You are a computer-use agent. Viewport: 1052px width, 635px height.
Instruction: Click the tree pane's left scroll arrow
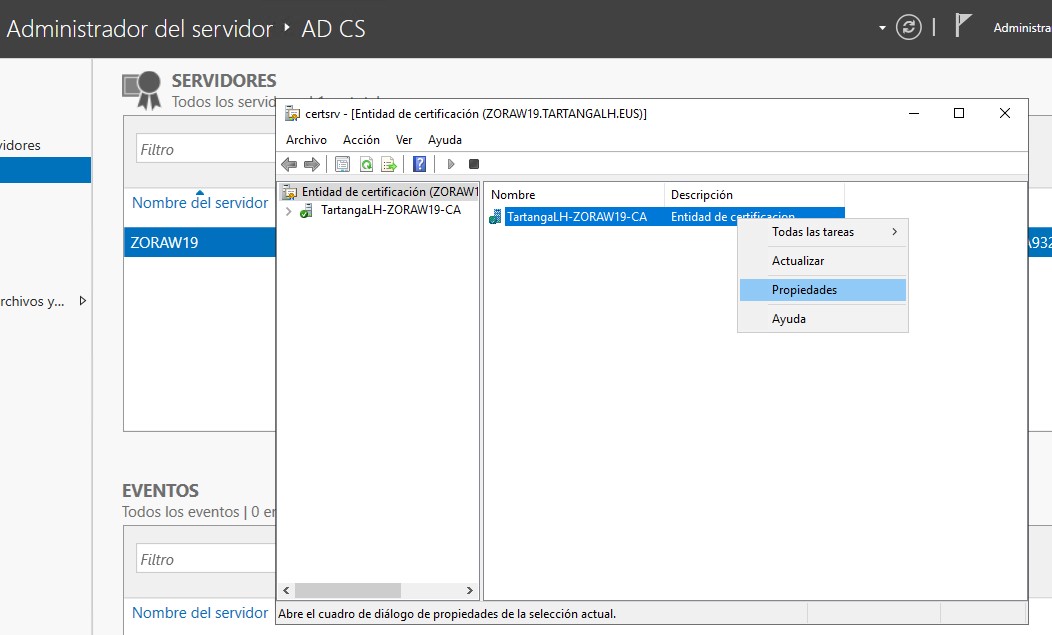click(286, 591)
